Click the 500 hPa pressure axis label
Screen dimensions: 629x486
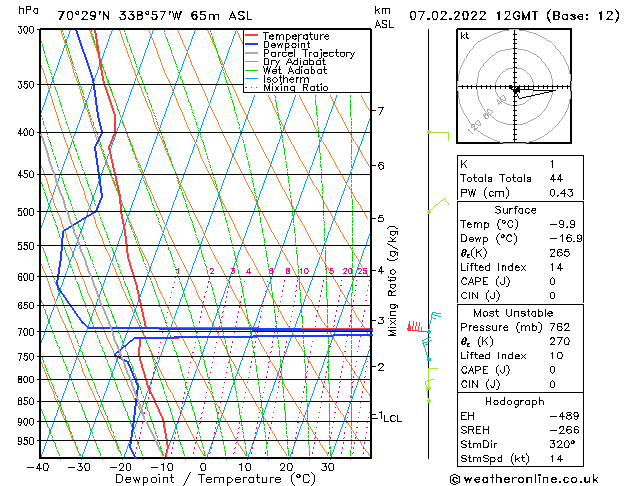pos(26,212)
